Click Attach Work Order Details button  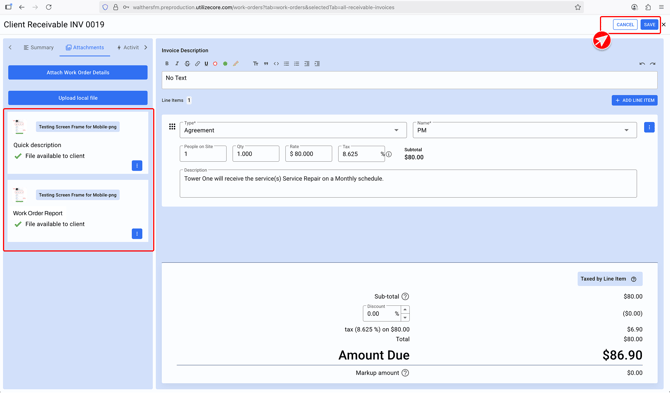coord(78,72)
